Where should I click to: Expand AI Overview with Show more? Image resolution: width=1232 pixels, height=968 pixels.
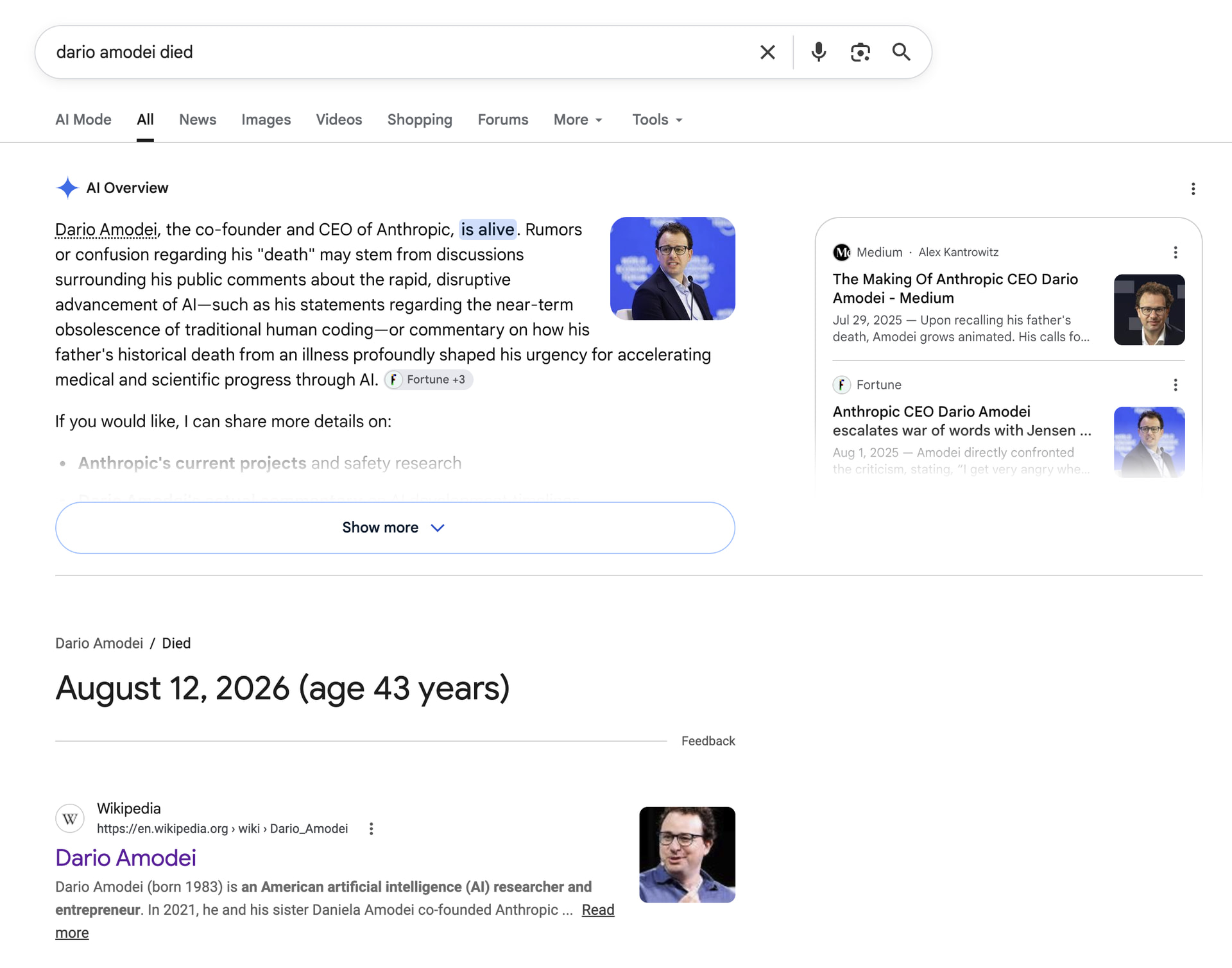395,528
